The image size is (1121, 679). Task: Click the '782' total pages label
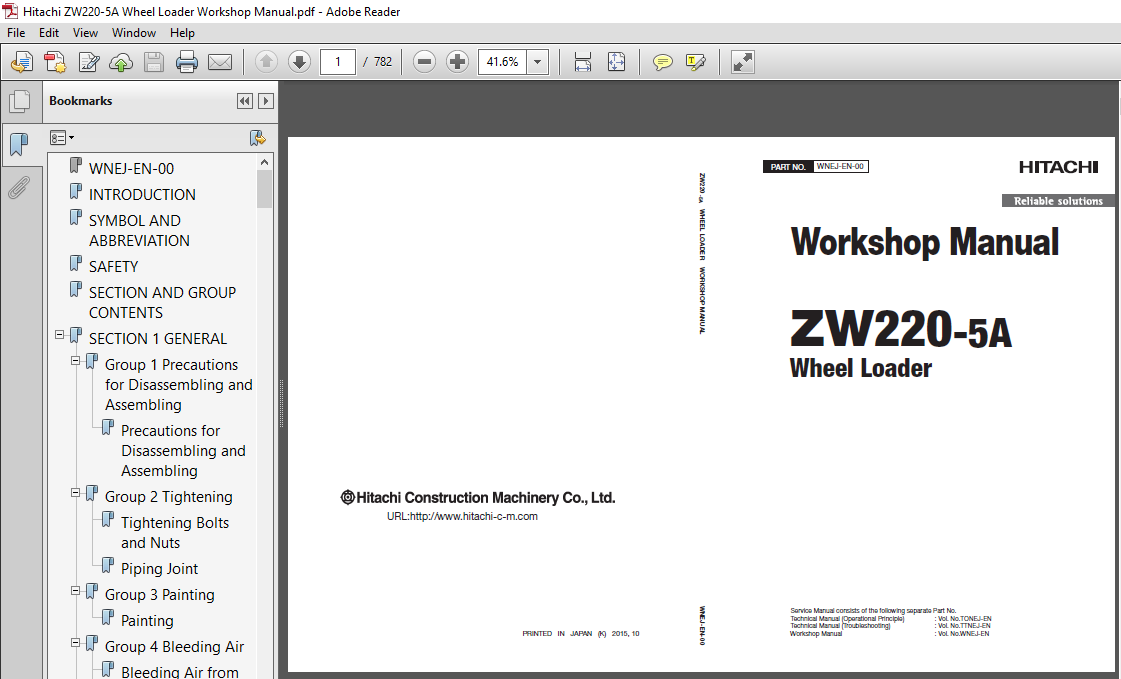click(x=383, y=62)
